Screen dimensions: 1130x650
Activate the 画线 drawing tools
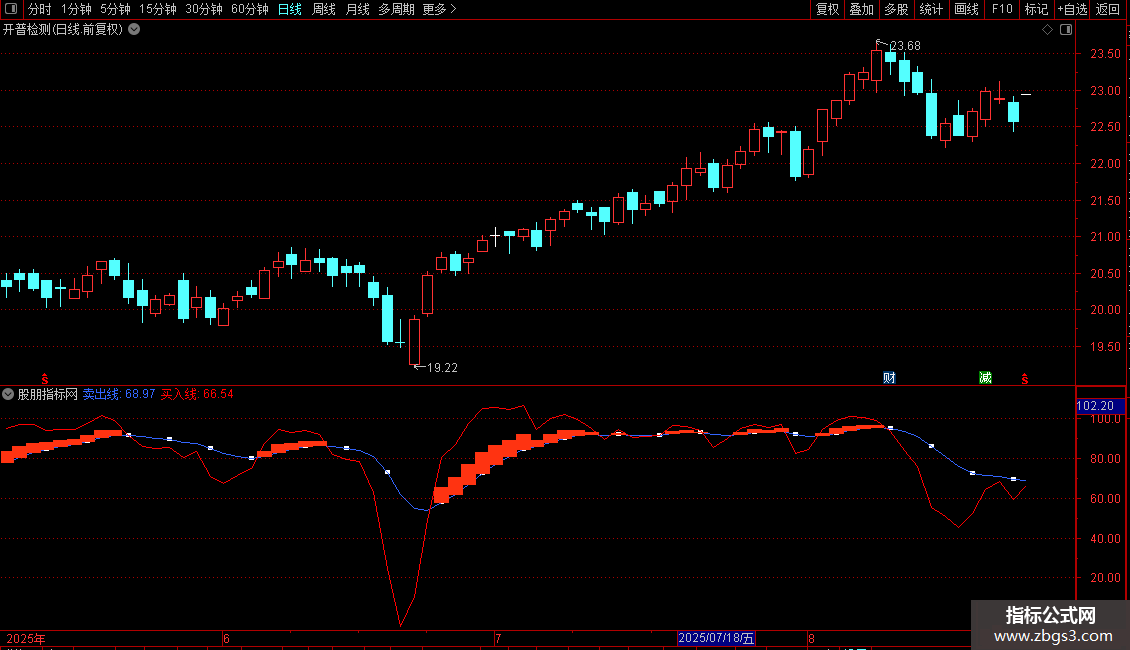[x=966, y=9]
